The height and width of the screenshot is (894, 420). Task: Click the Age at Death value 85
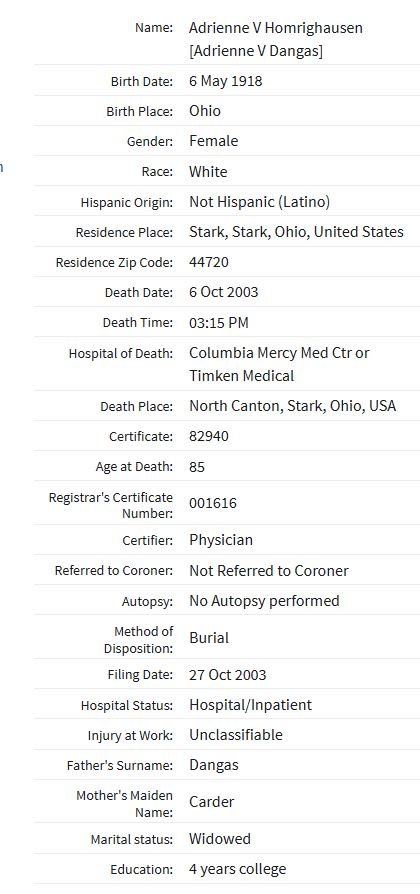(197, 467)
